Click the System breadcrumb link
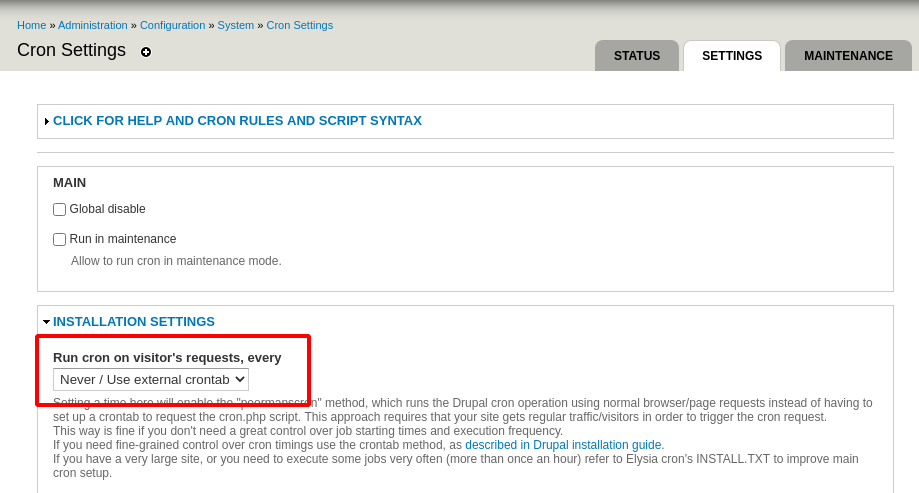 pos(236,25)
